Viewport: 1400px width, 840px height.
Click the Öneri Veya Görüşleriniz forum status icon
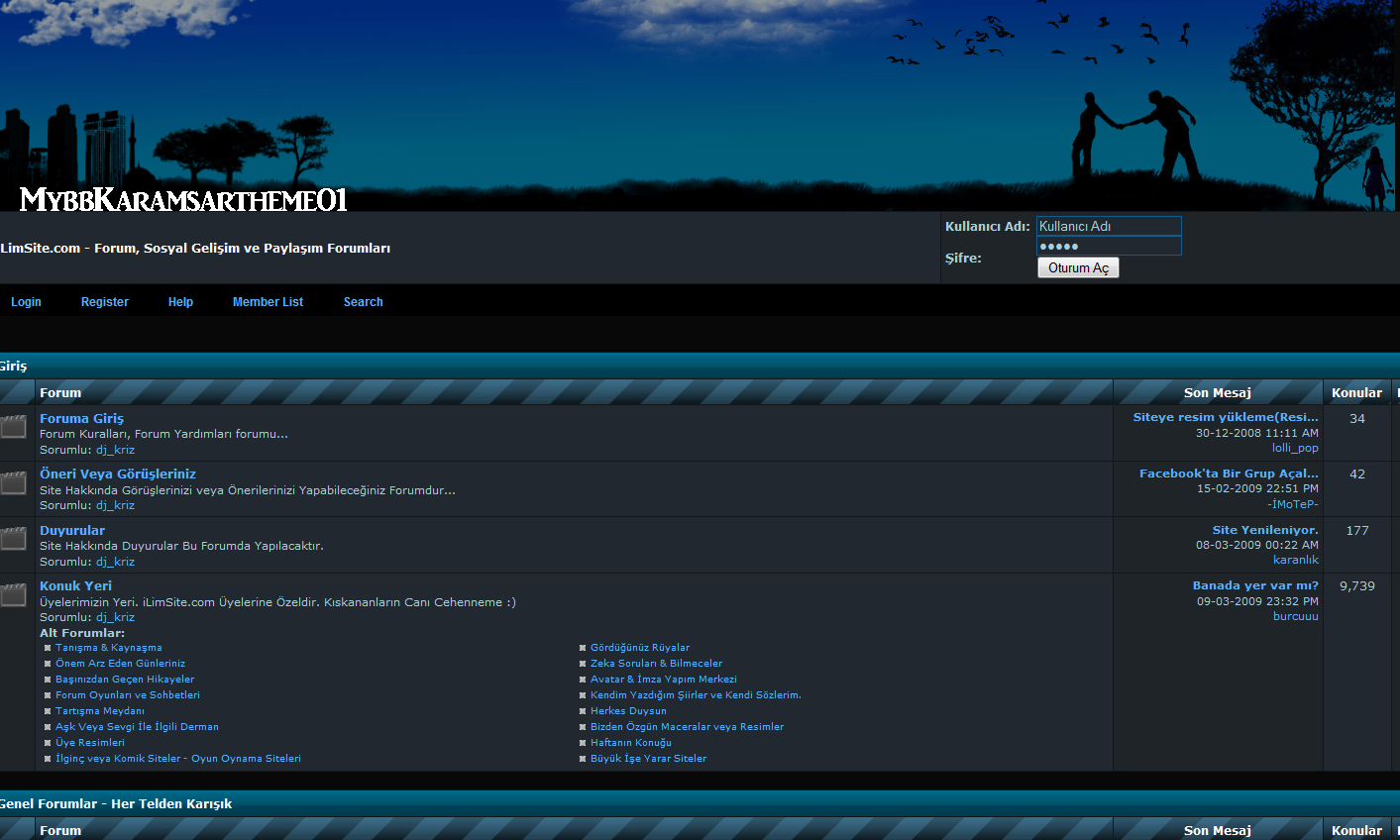[14, 483]
